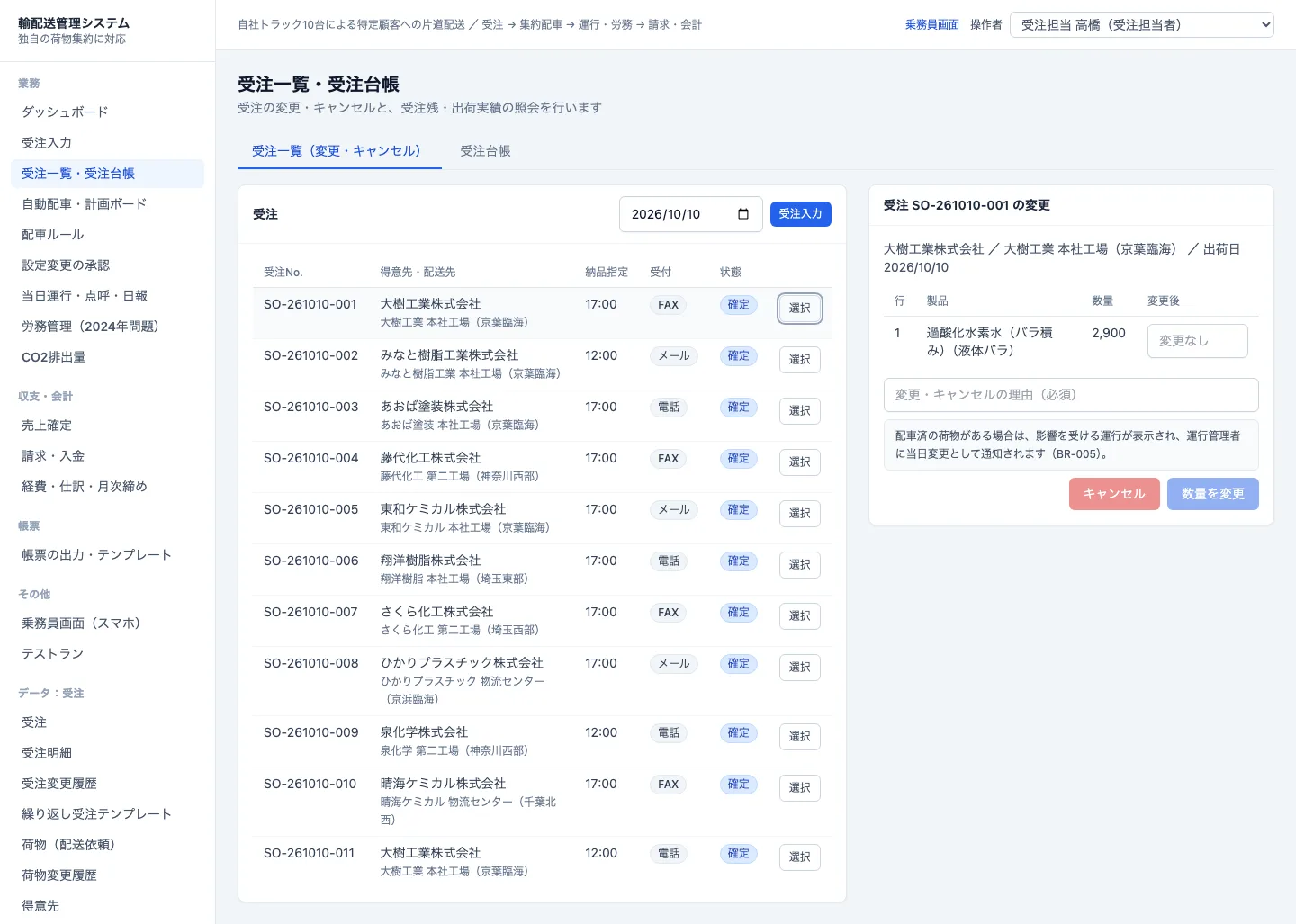Click 選択 for SO-261010-011 row
Screen dimensions: 1296x924
(799, 857)
